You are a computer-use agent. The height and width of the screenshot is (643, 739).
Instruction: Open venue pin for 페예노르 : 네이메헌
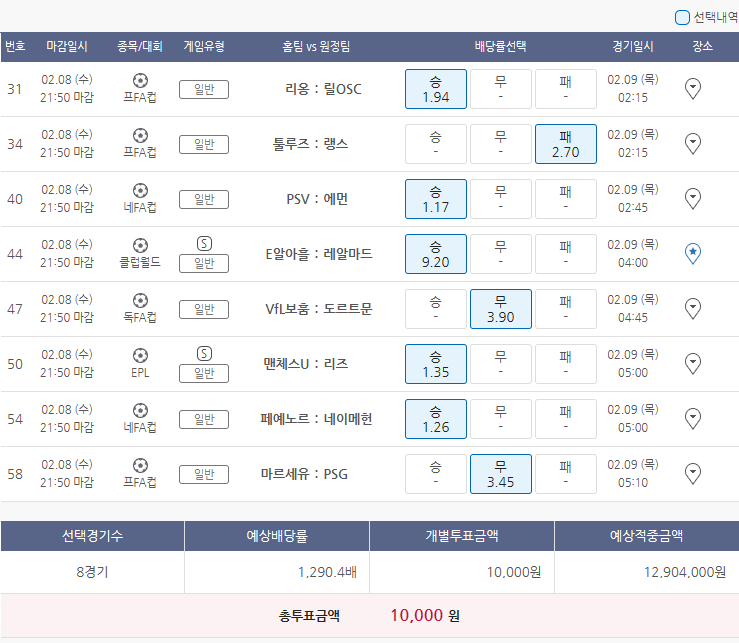[x=692, y=419]
